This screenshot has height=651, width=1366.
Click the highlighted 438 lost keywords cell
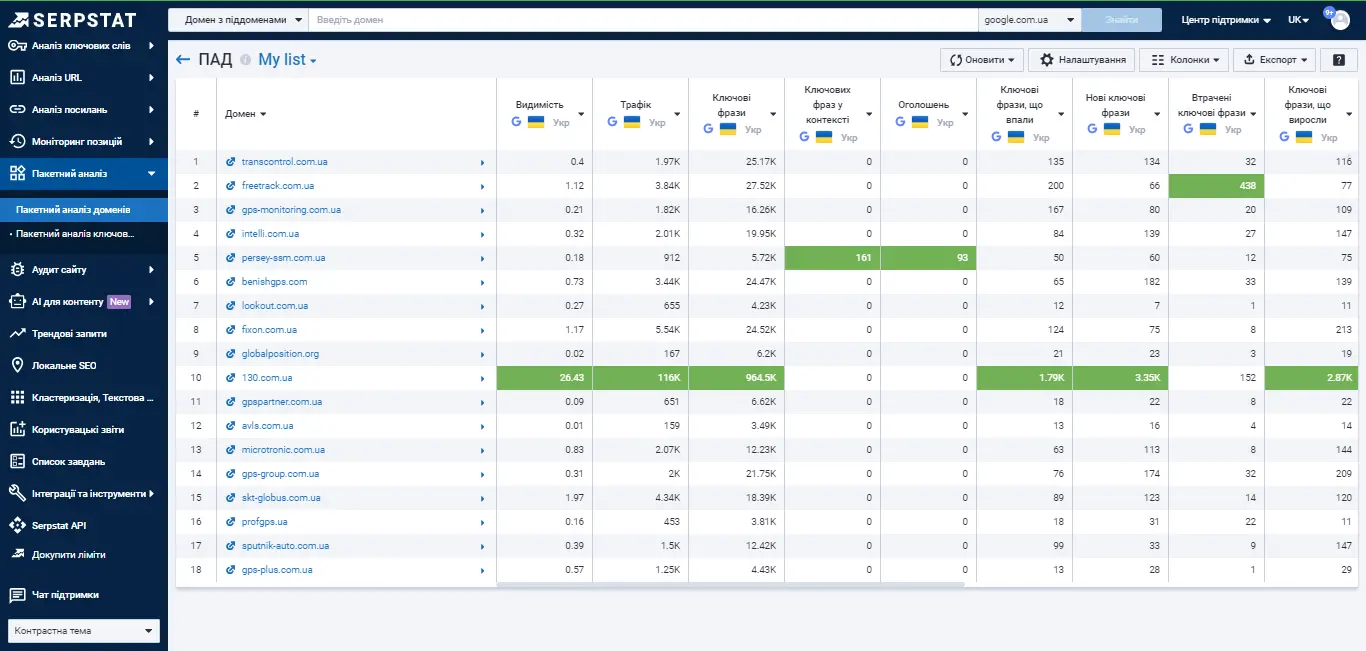(x=1216, y=186)
